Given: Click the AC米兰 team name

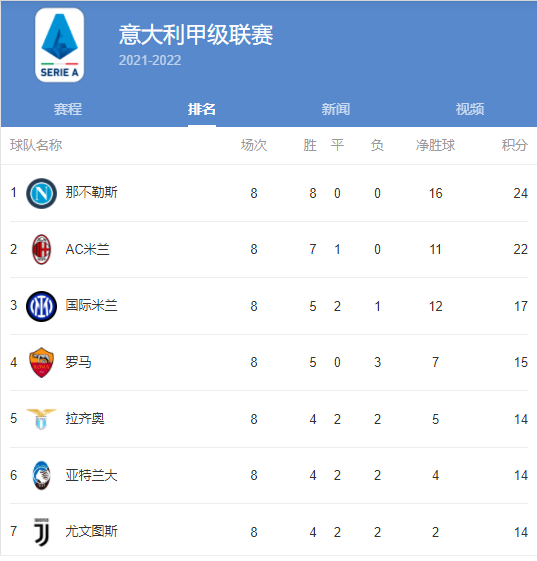Looking at the screenshot, I should click(x=87, y=249).
